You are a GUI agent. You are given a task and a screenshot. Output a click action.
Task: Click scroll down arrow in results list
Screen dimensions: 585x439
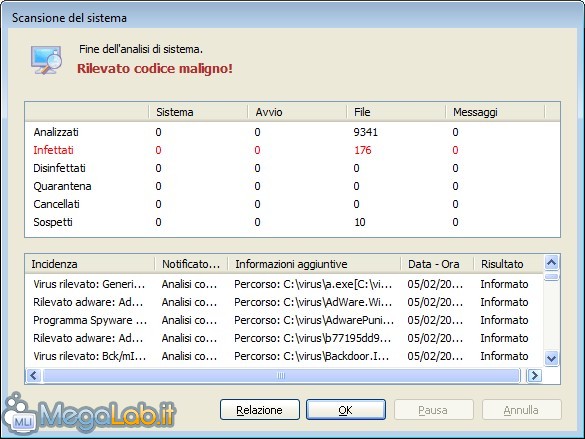[551, 358]
